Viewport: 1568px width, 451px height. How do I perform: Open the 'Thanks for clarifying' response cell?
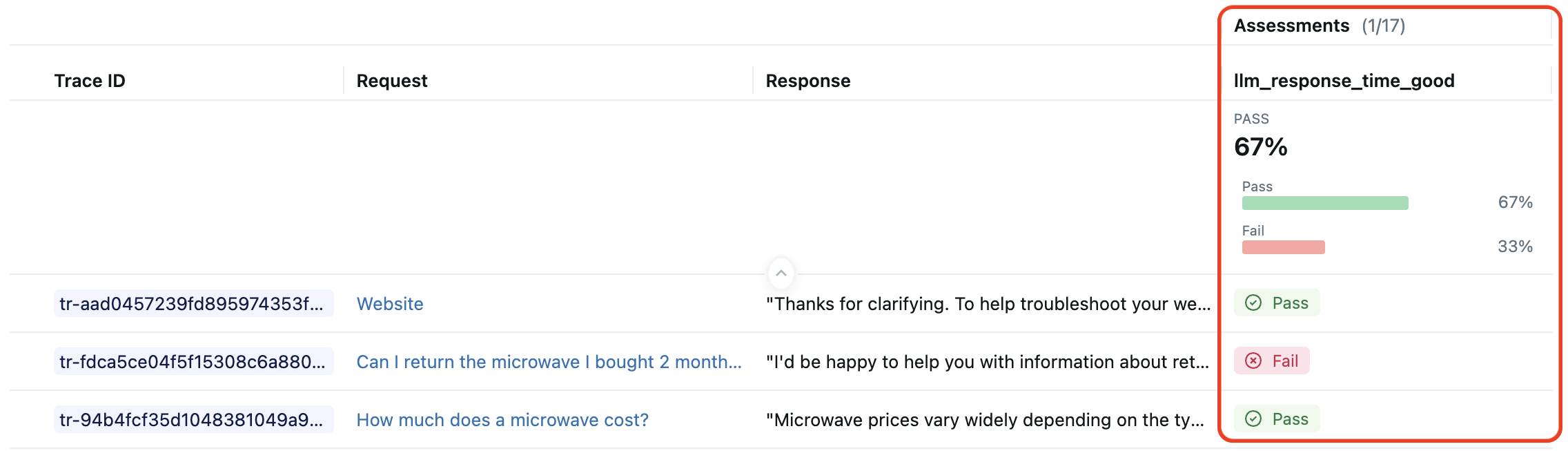988,304
